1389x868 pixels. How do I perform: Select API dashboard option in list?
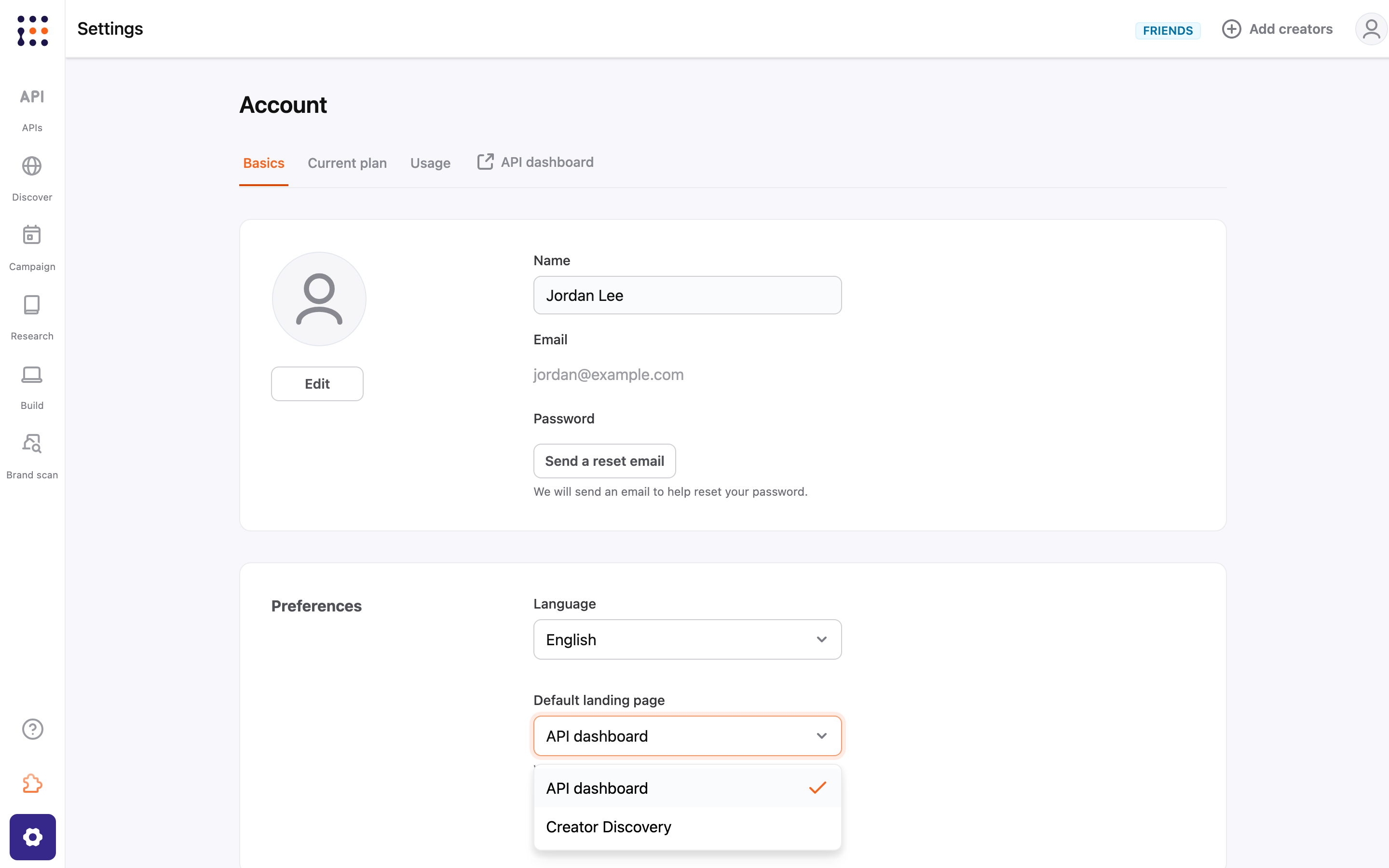click(688, 788)
